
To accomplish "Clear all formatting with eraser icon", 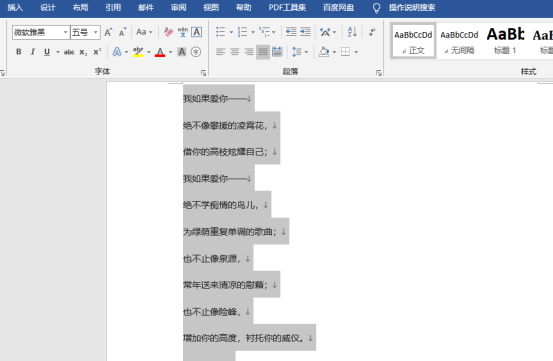I will pyautogui.click(x=169, y=32).
